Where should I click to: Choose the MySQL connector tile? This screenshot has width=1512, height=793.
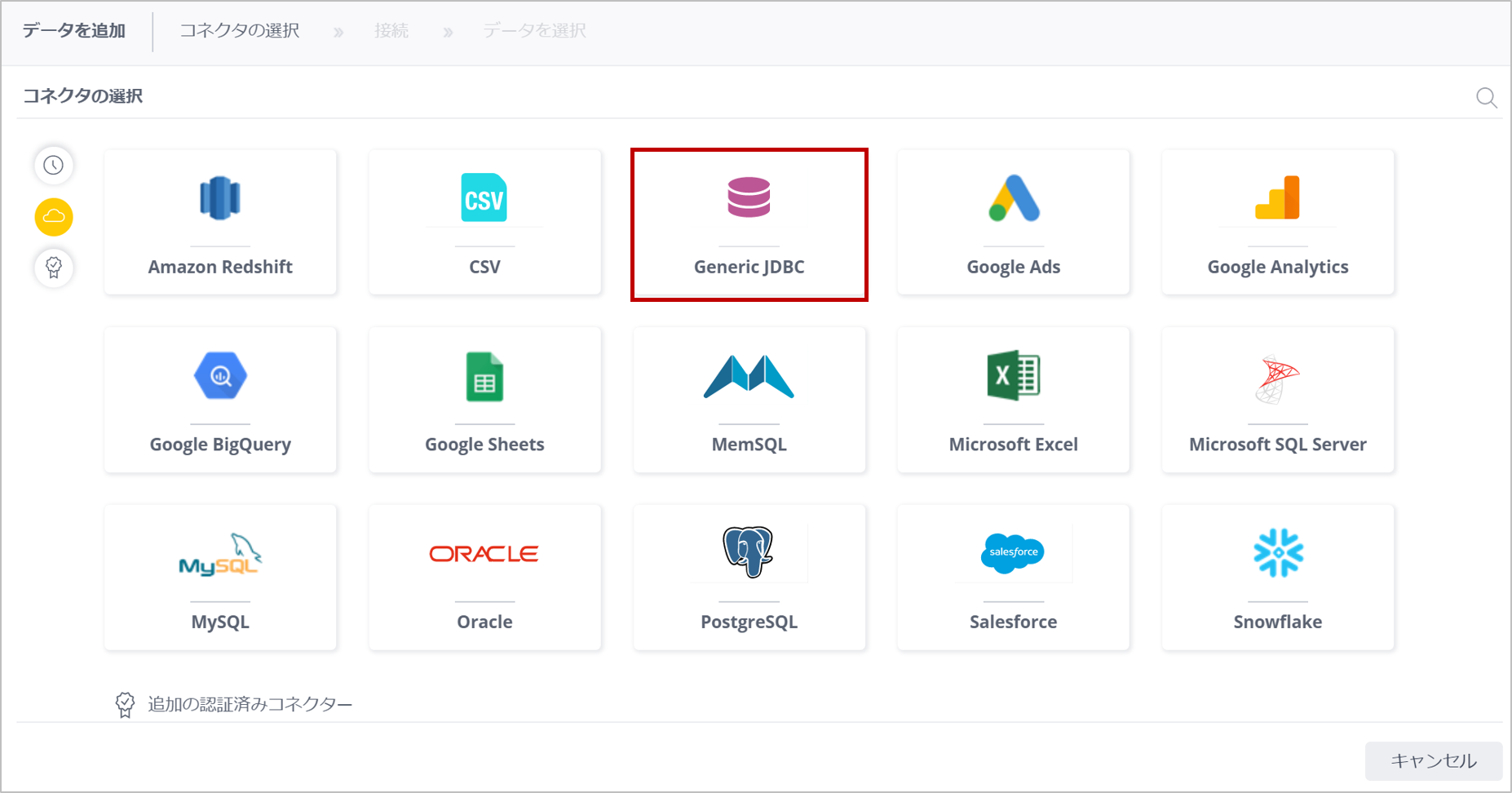(220, 577)
